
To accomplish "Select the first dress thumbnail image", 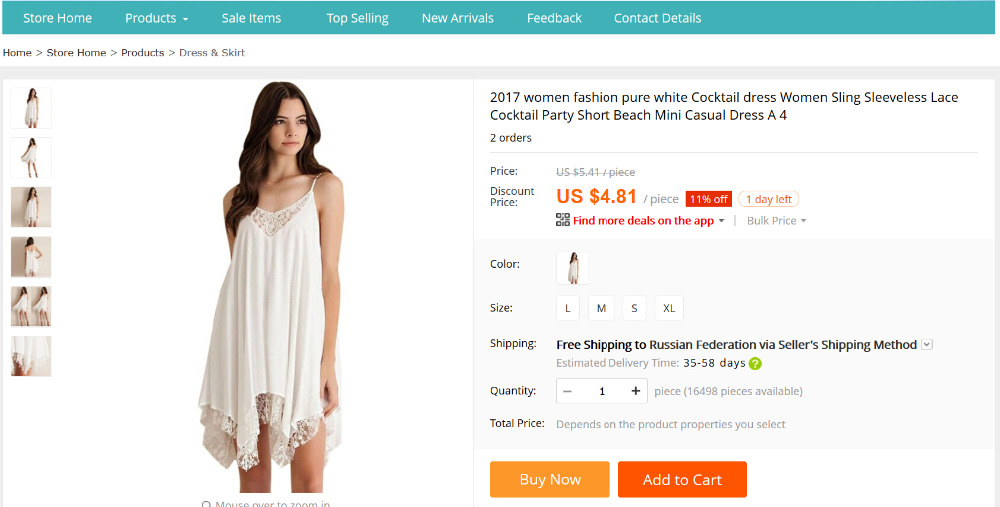I will 31,108.
